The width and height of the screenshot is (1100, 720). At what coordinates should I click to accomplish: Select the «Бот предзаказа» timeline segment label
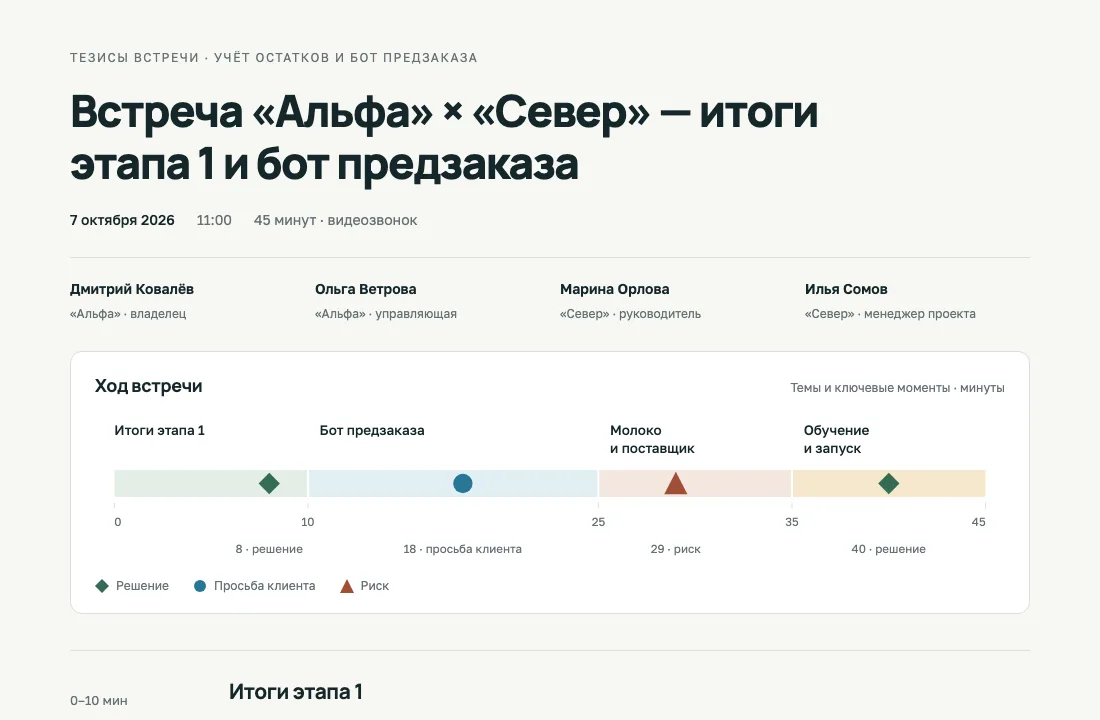pos(372,430)
